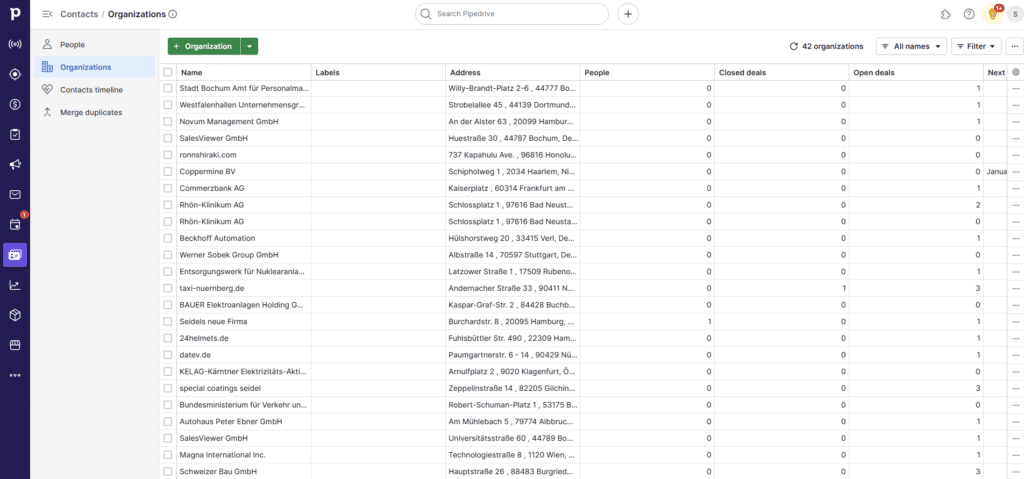
Task: Click the green add Organization button
Action: pos(204,46)
